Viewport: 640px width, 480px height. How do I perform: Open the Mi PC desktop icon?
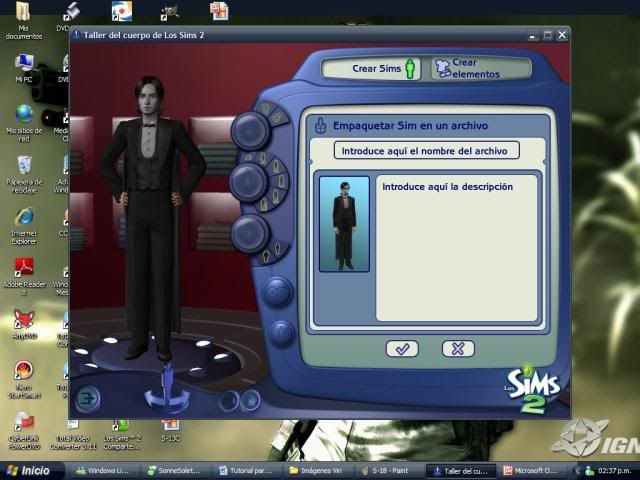click(x=24, y=68)
